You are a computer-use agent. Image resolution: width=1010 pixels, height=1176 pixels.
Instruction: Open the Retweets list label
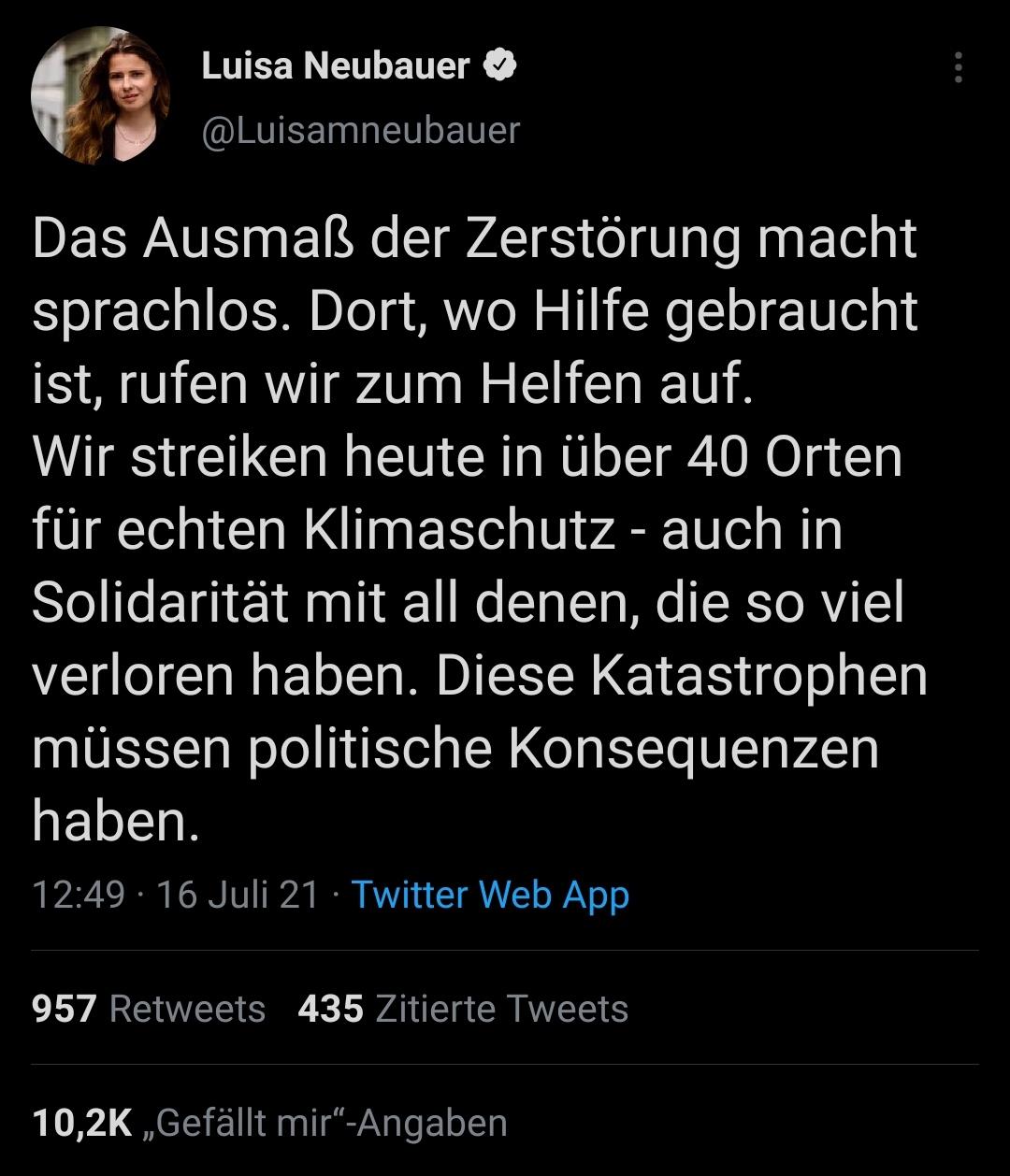coord(187,1009)
